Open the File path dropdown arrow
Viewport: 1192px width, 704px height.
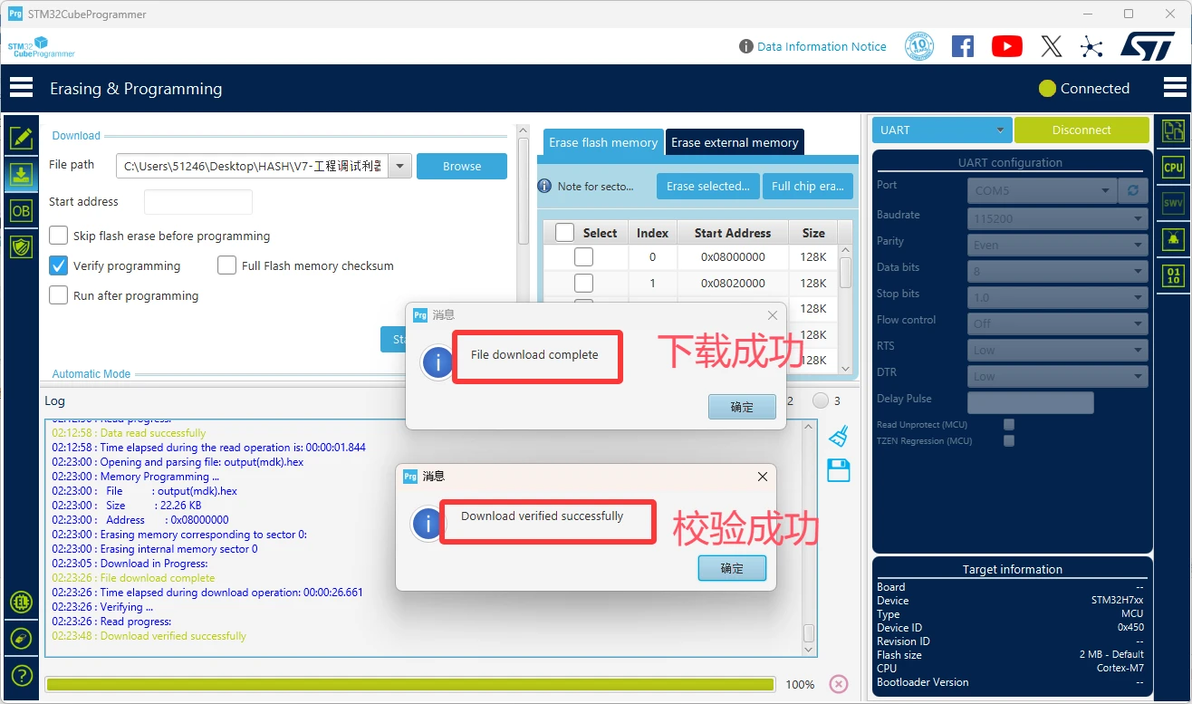pos(400,166)
